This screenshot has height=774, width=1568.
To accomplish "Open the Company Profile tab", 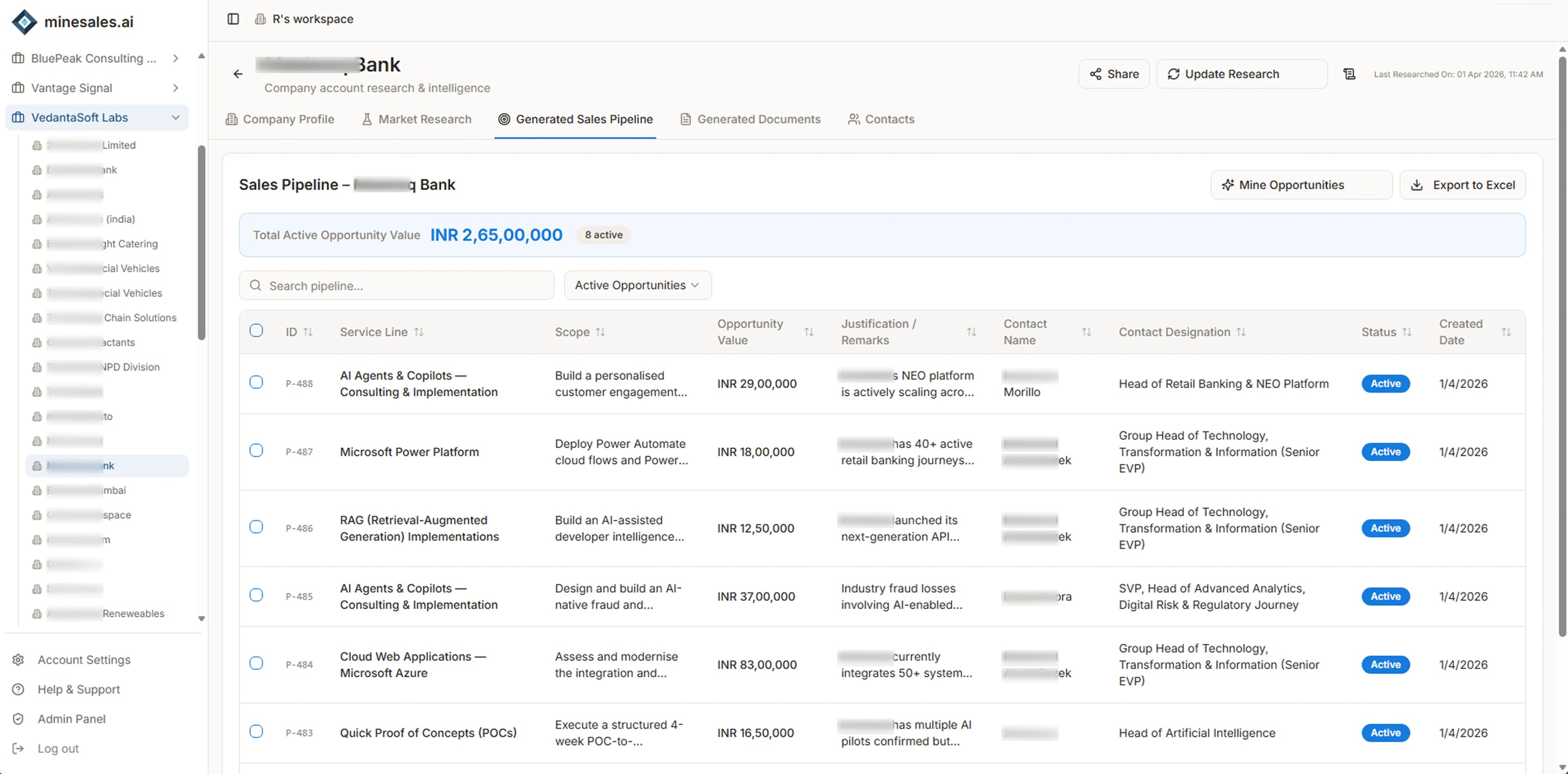I will (x=279, y=119).
